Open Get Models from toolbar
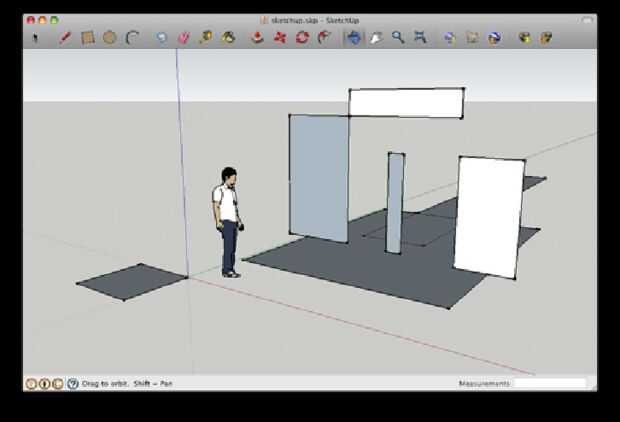620x422 pixels. pyautogui.click(x=524, y=38)
